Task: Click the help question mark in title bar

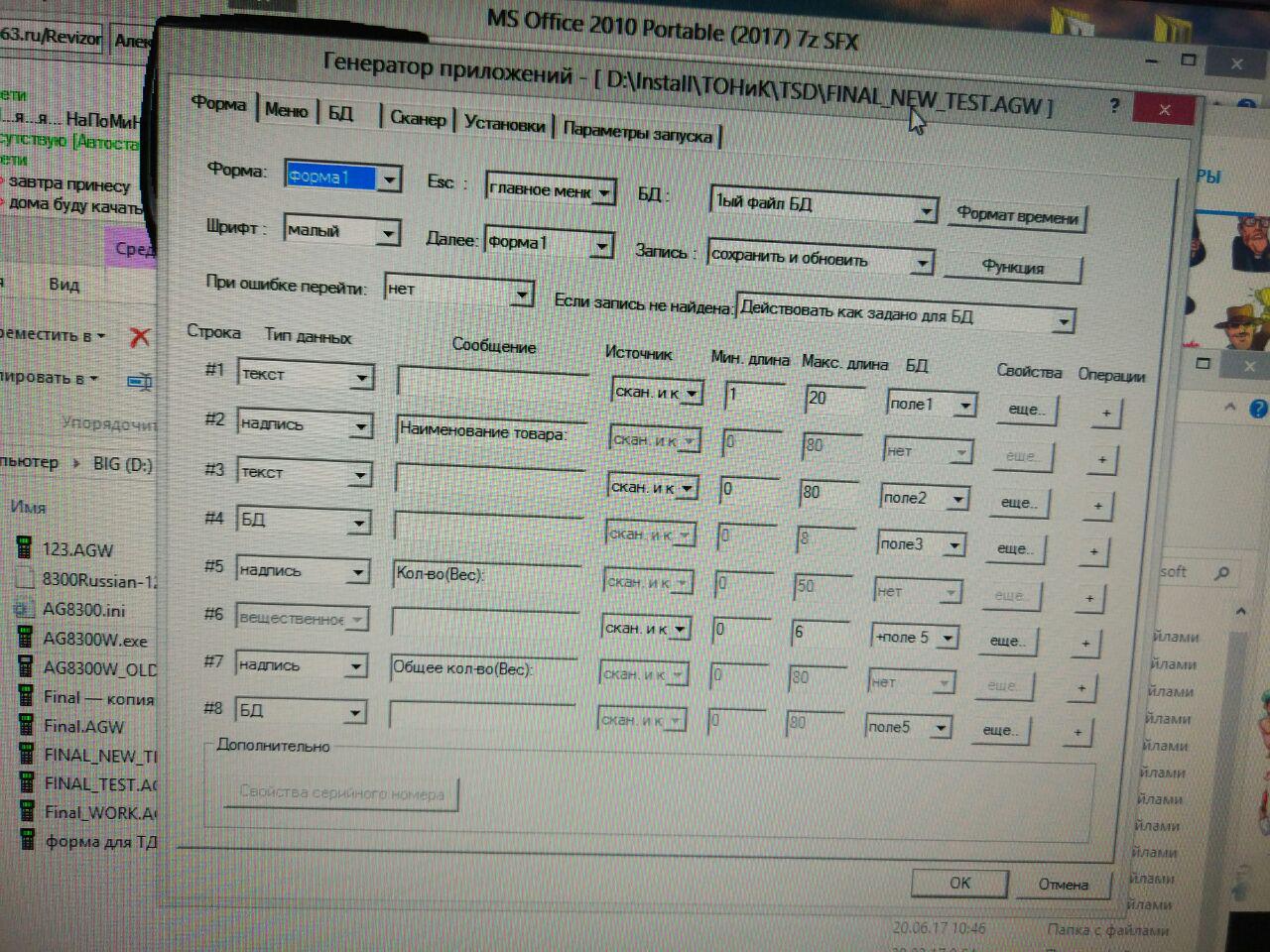Action: [x=1114, y=106]
